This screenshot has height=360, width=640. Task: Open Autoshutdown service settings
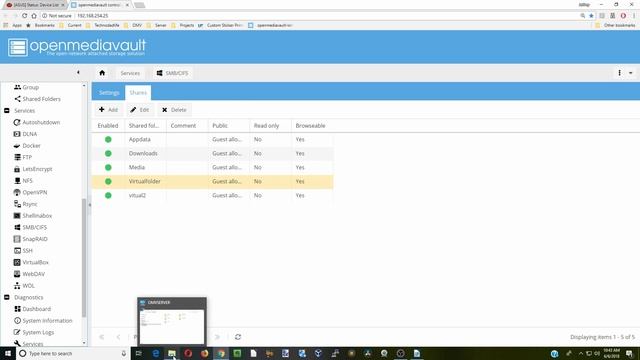coord(37,122)
